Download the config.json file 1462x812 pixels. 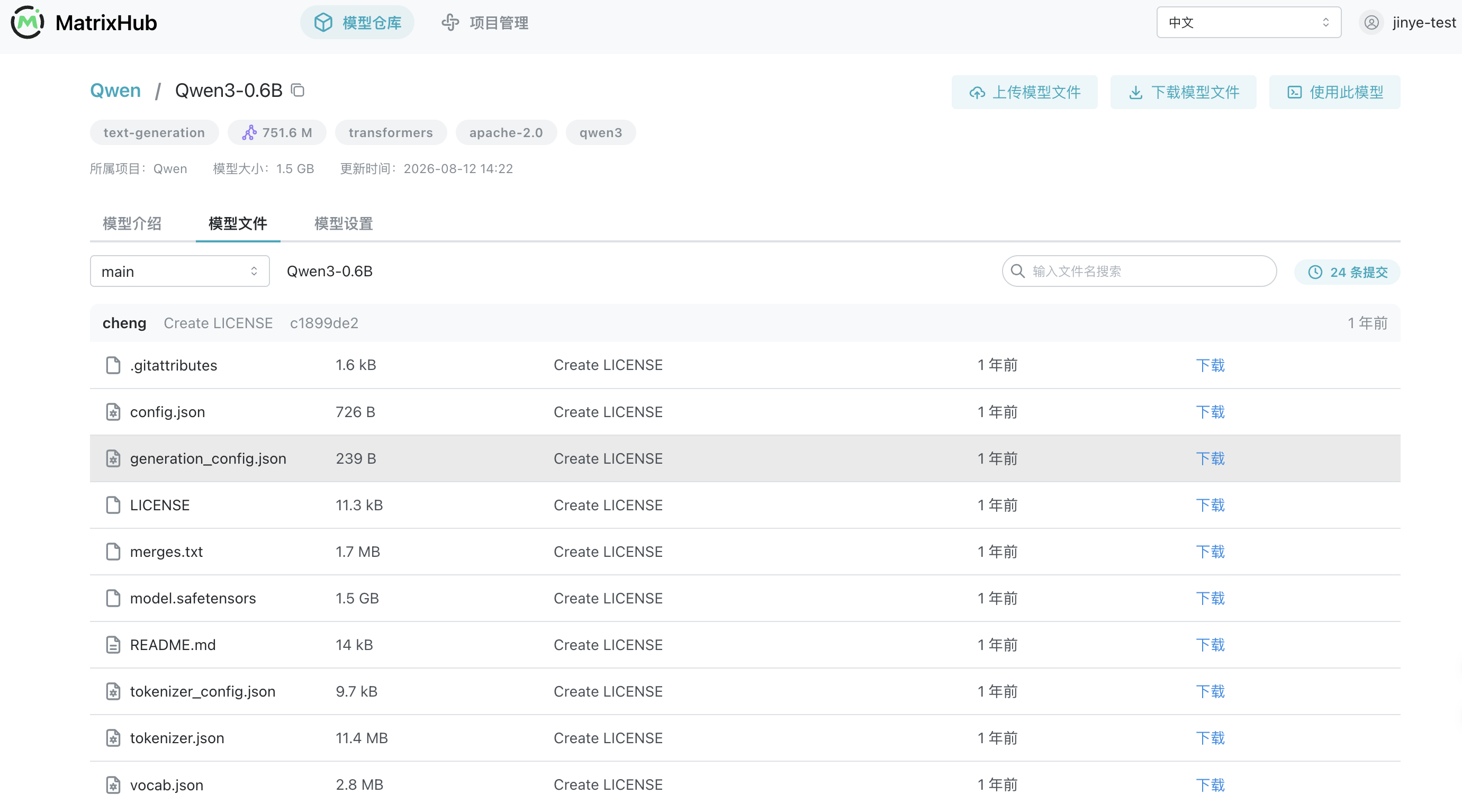pos(1210,411)
